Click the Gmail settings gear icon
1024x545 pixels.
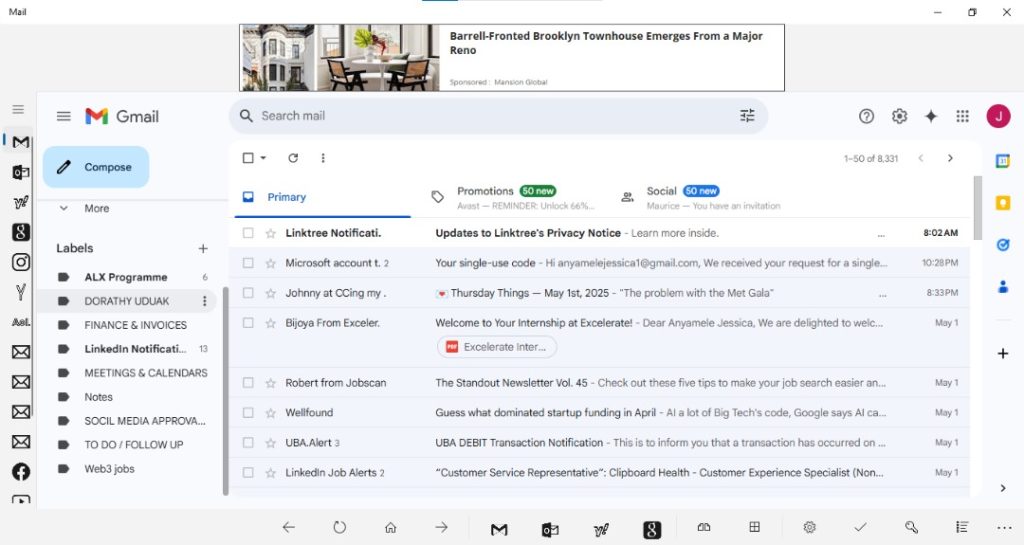coord(899,116)
